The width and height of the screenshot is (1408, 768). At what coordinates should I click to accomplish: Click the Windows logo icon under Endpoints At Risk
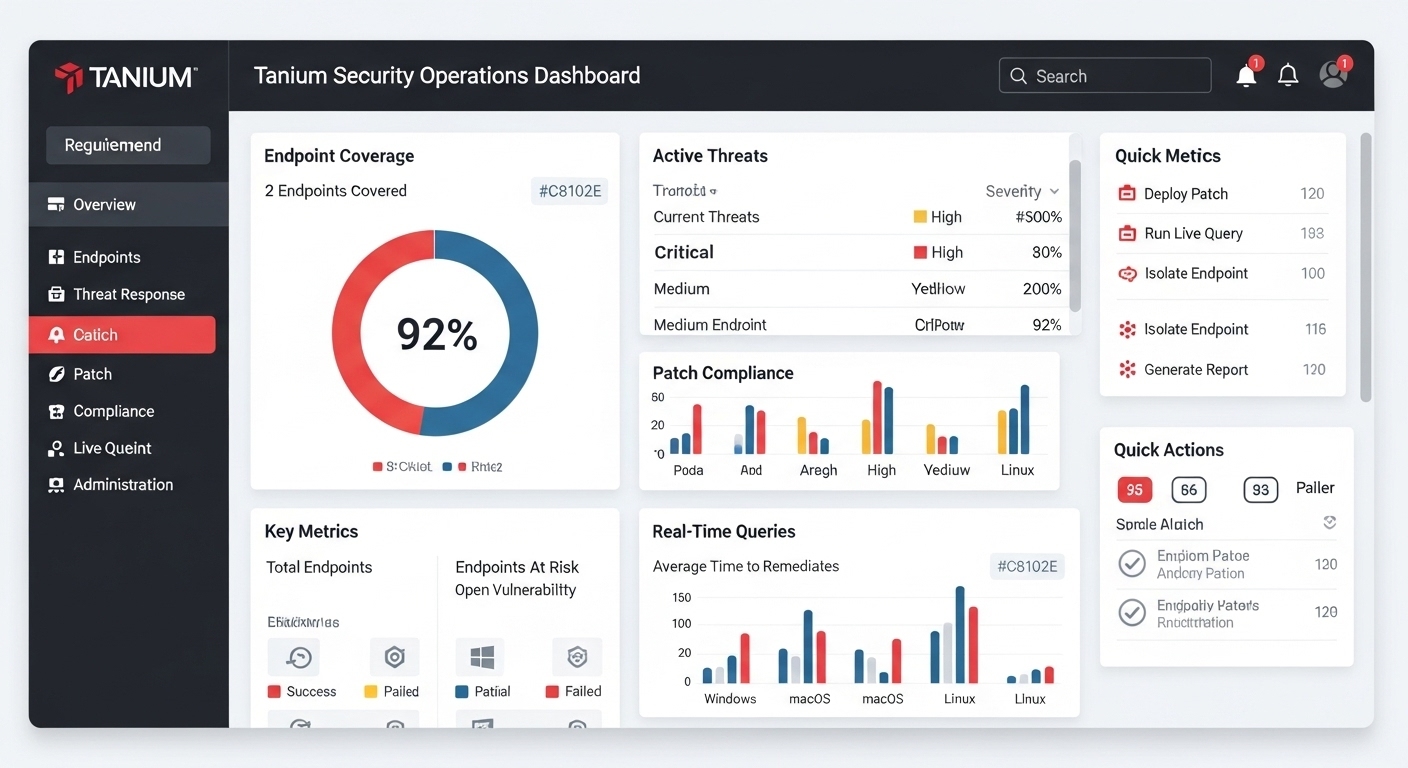(481, 657)
